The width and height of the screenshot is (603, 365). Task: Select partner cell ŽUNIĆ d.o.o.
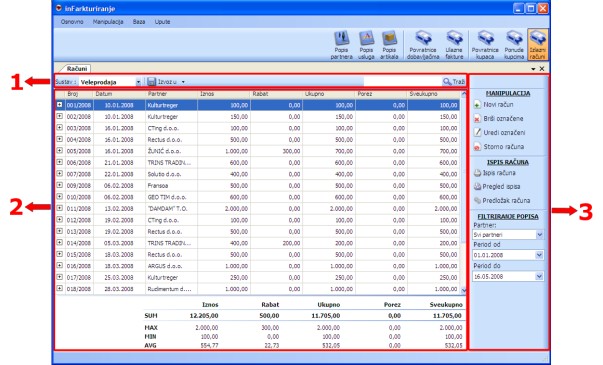[x=172, y=151]
